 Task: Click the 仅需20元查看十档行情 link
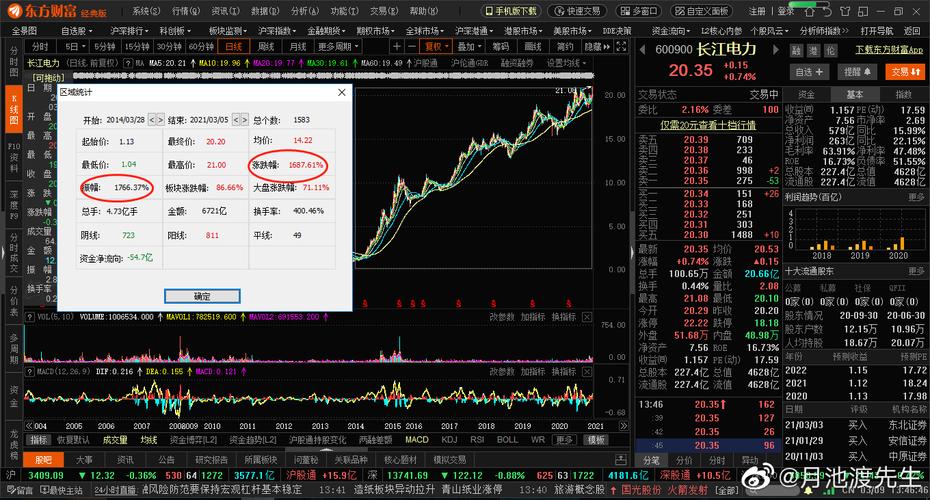point(708,125)
